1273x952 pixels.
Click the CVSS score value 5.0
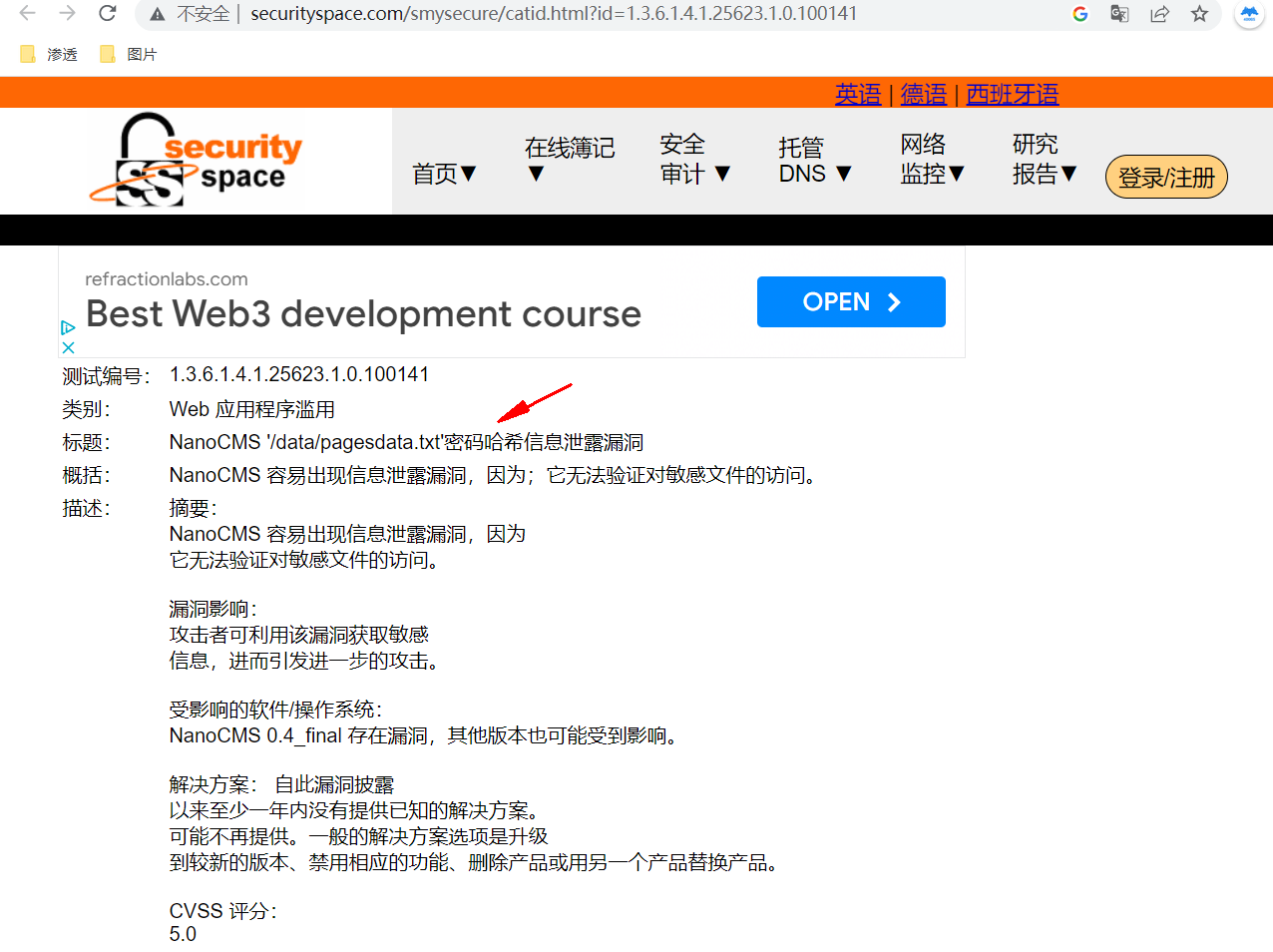(183, 934)
